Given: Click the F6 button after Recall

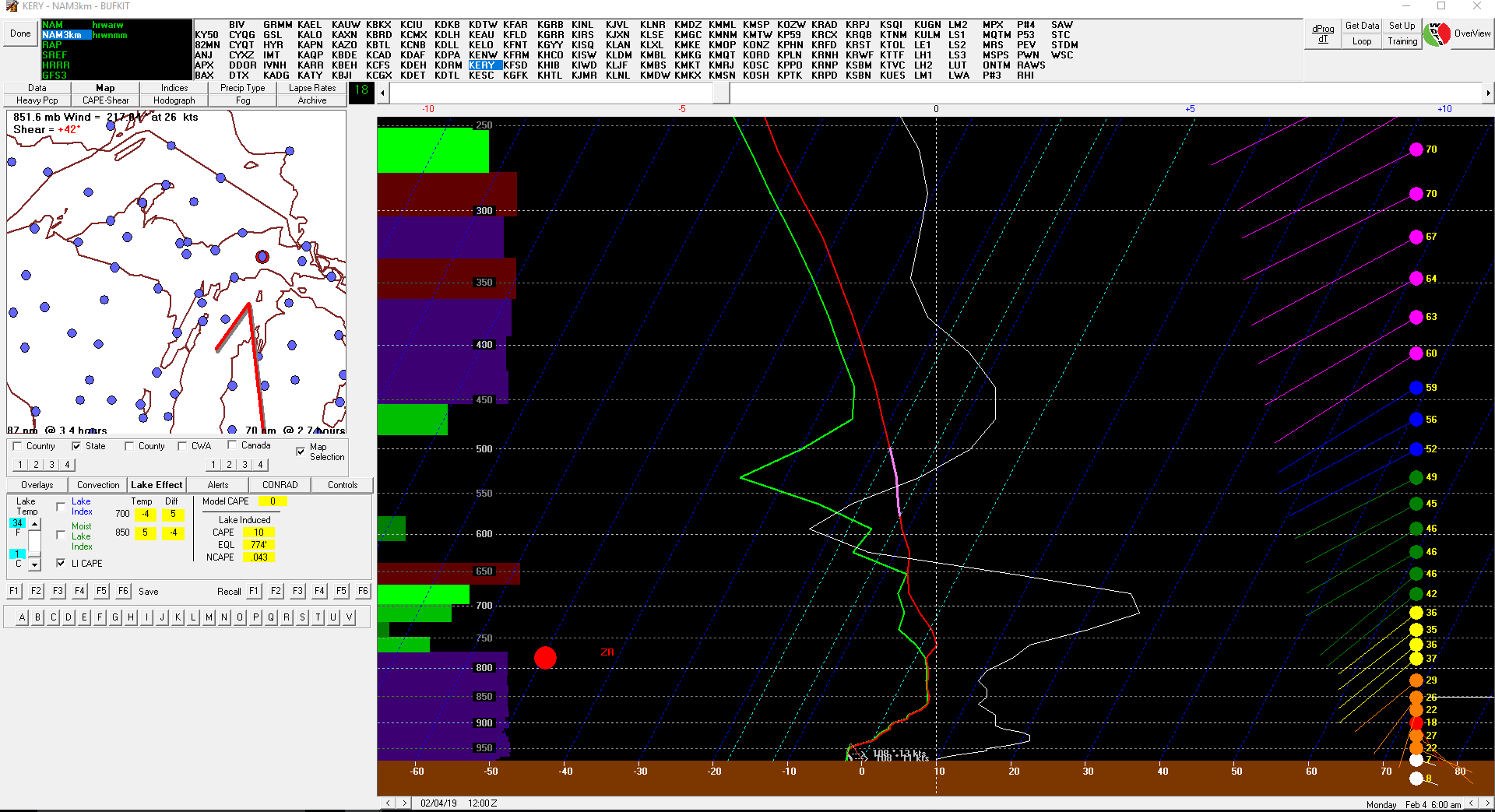Looking at the screenshot, I should (363, 591).
